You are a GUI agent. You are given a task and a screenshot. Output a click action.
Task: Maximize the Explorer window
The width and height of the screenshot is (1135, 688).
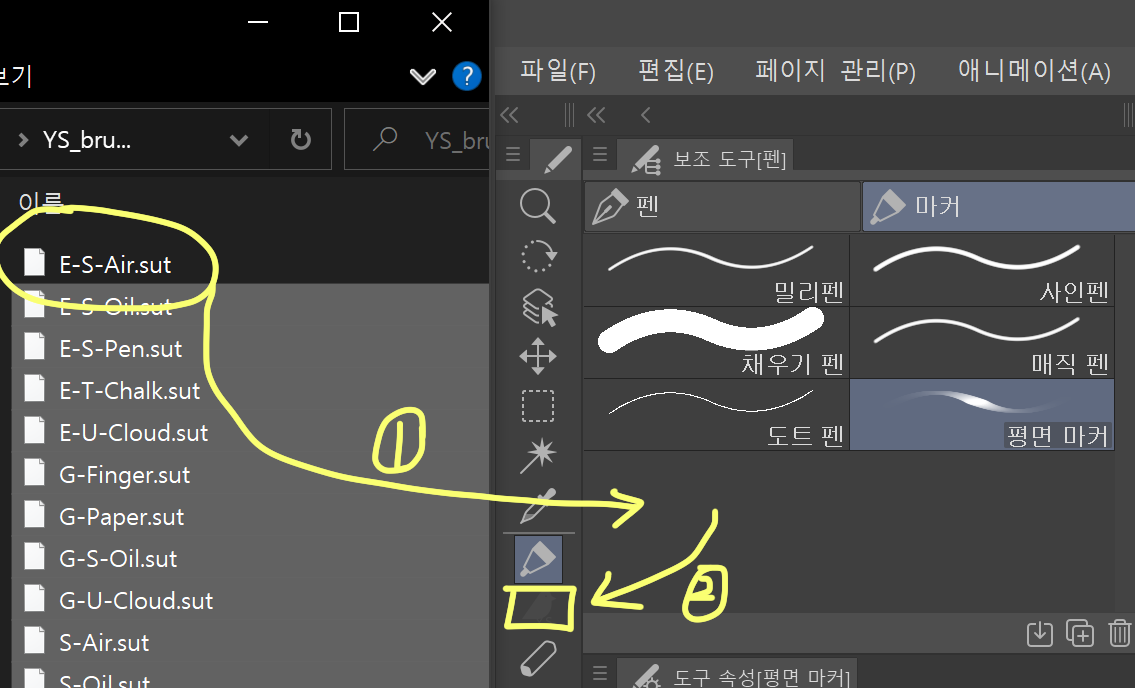(x=349, y=22)
